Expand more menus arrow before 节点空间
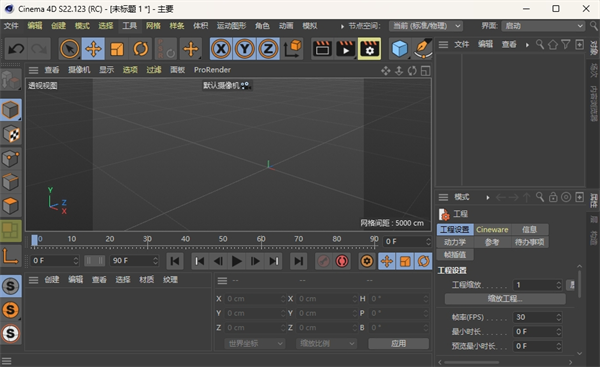 point(342,26)
